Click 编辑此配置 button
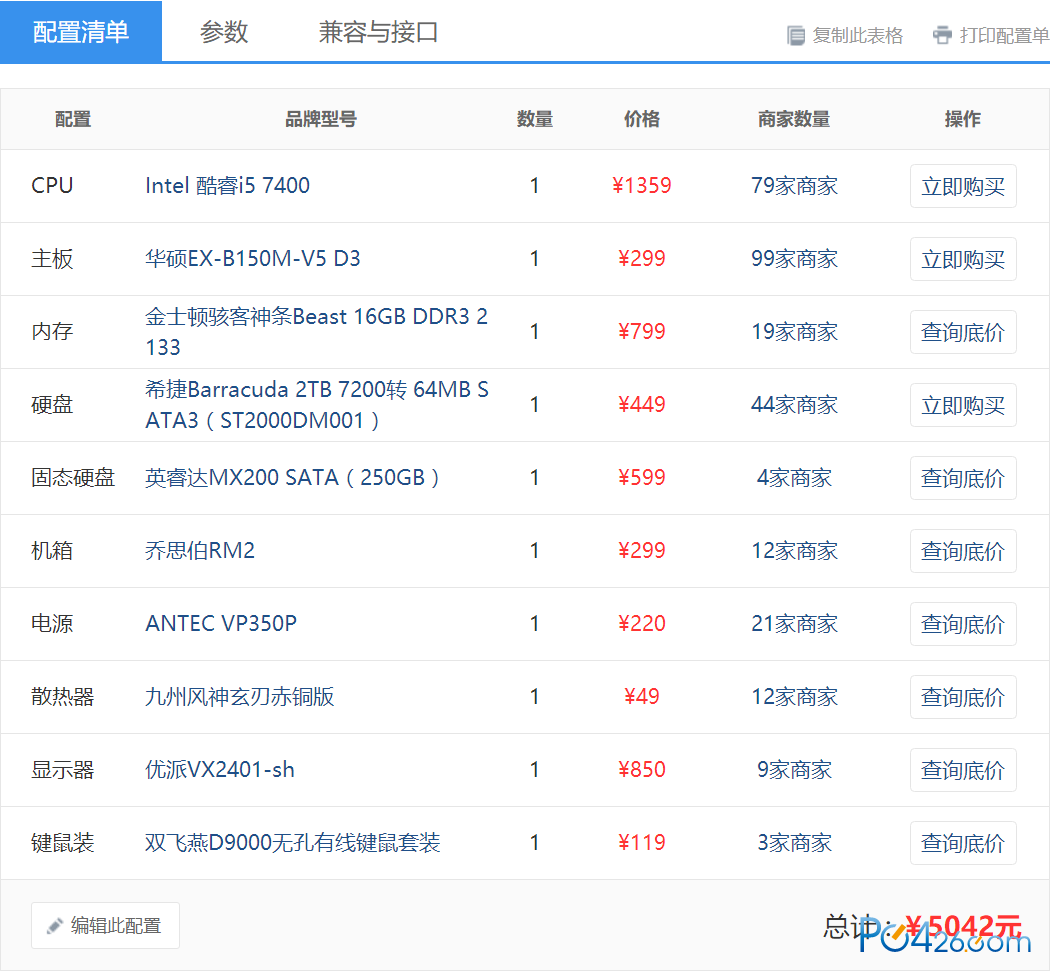Image resolution: width=1050 pixels, height=971 pixels. (105, 925)
